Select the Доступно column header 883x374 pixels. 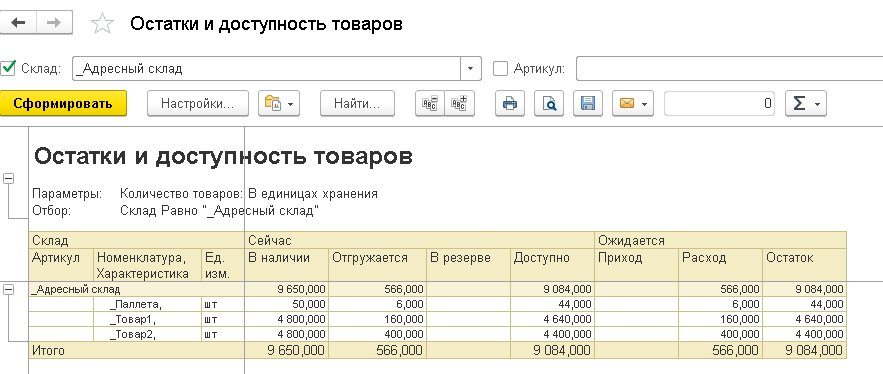coord(552,265)
